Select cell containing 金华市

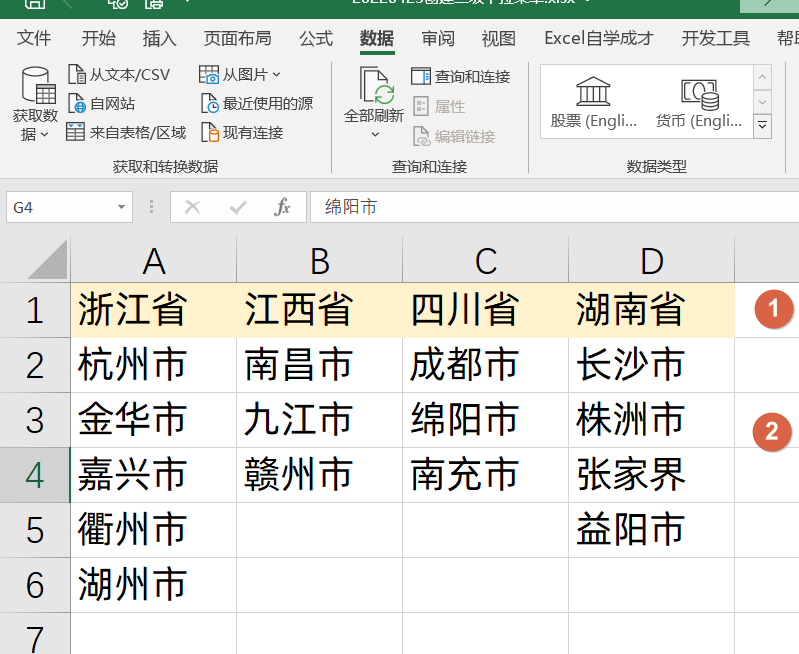pos(154,420)
